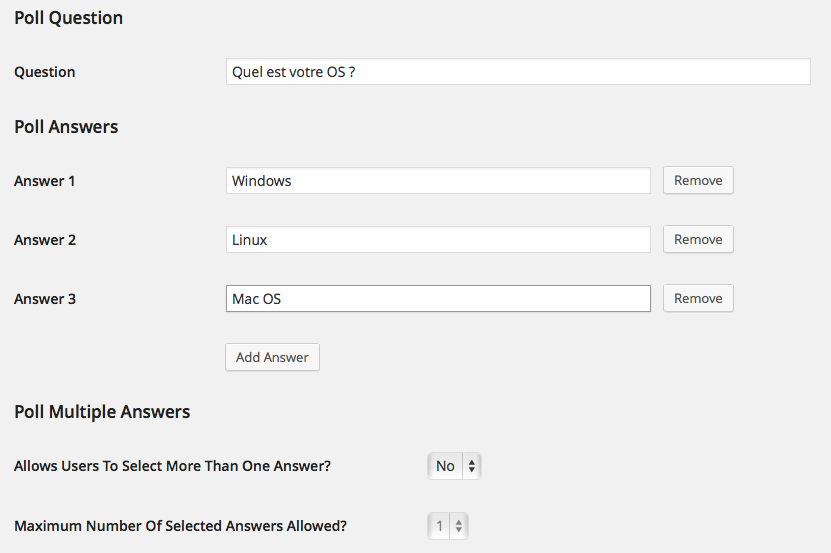Viewport: 831px width, 553px height.
Task: Click the Answer 1 field containing Windows
Action: [438, 181]
